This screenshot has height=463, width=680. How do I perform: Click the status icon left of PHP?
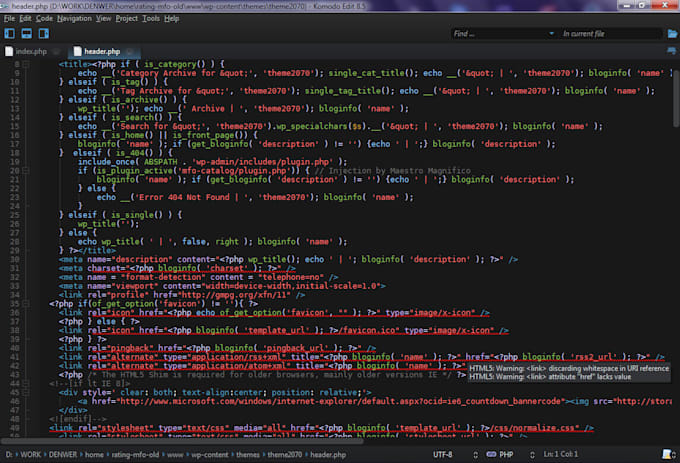pyautogui.click(x=492, y=454)
